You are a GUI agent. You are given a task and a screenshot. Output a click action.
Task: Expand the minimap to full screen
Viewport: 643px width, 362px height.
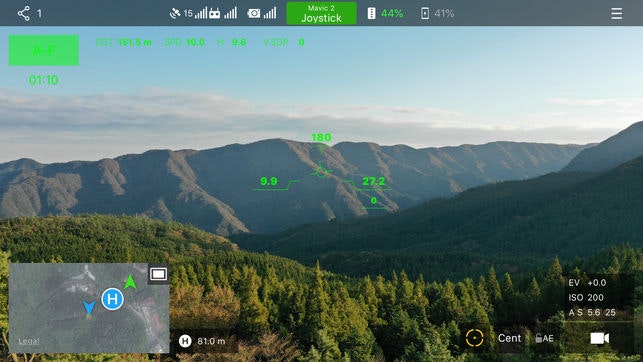point(158,273)
